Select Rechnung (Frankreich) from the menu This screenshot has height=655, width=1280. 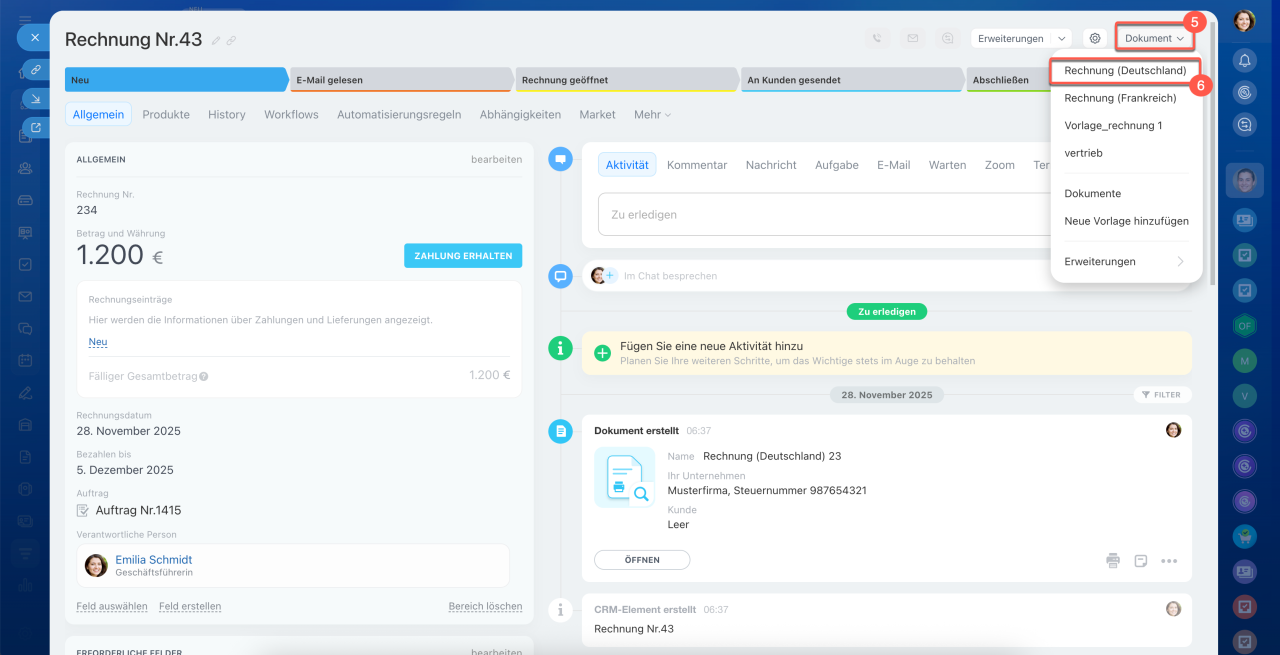[x=1119, y=98]
